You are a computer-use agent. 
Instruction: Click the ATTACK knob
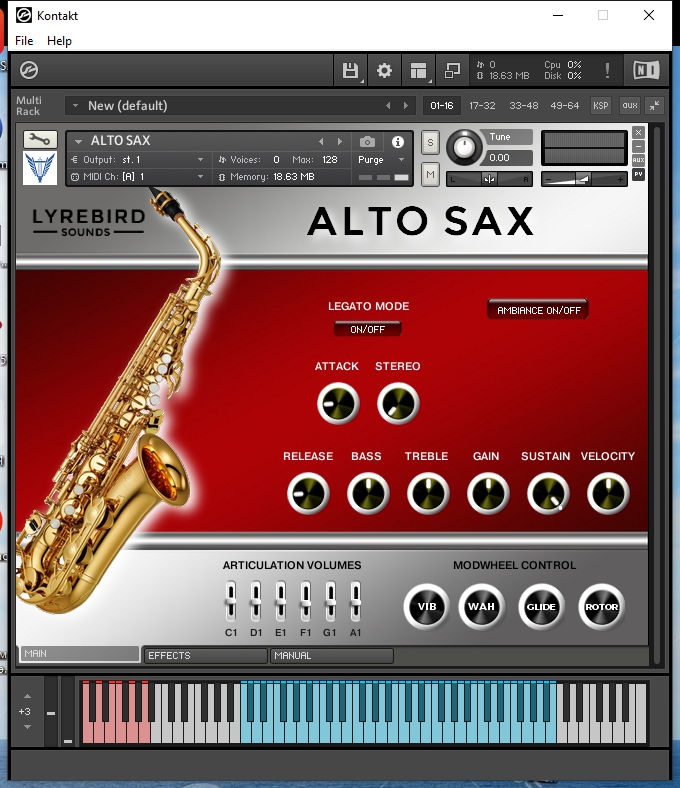[338, 404]
